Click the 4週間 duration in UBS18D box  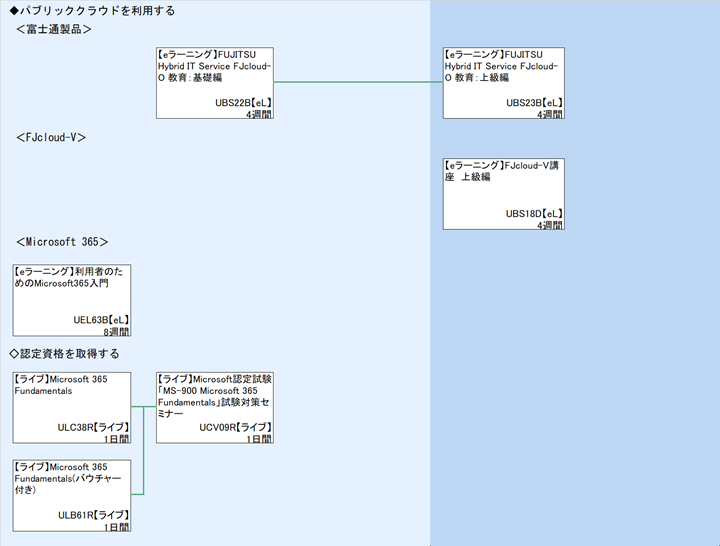[x=550, y=225]
